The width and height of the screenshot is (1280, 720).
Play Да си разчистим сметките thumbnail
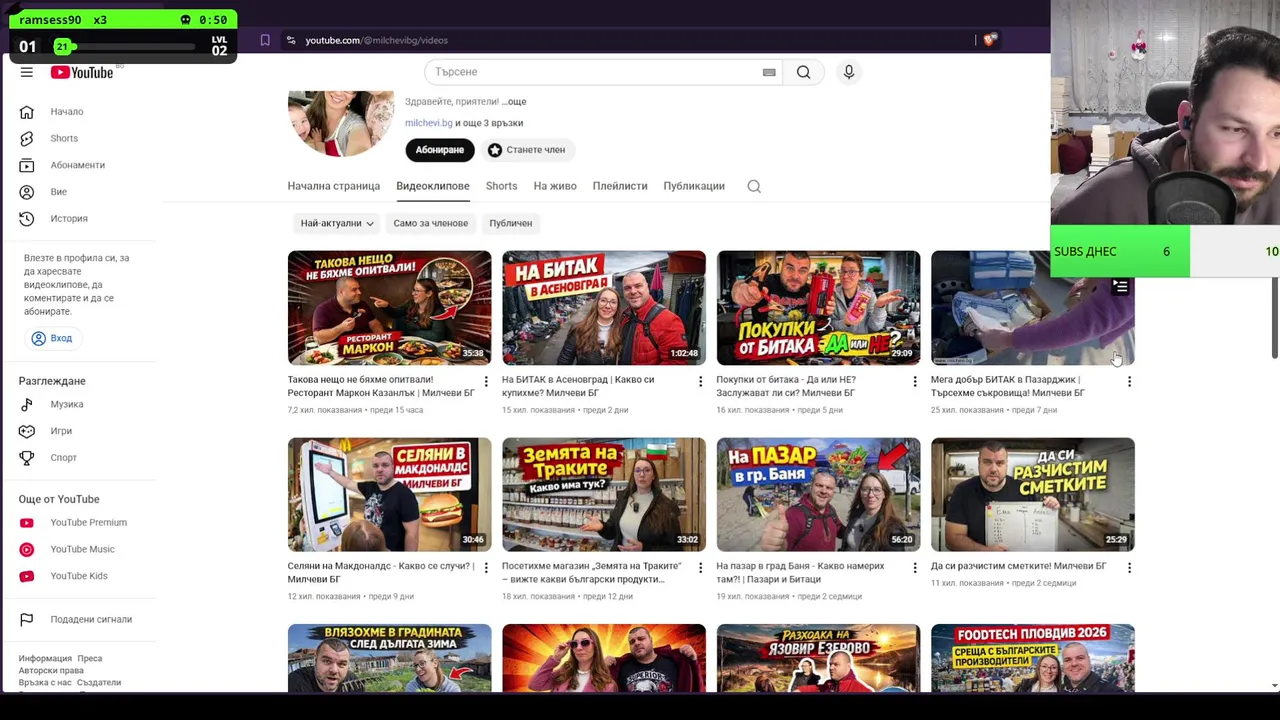[x=1032, y=494]
